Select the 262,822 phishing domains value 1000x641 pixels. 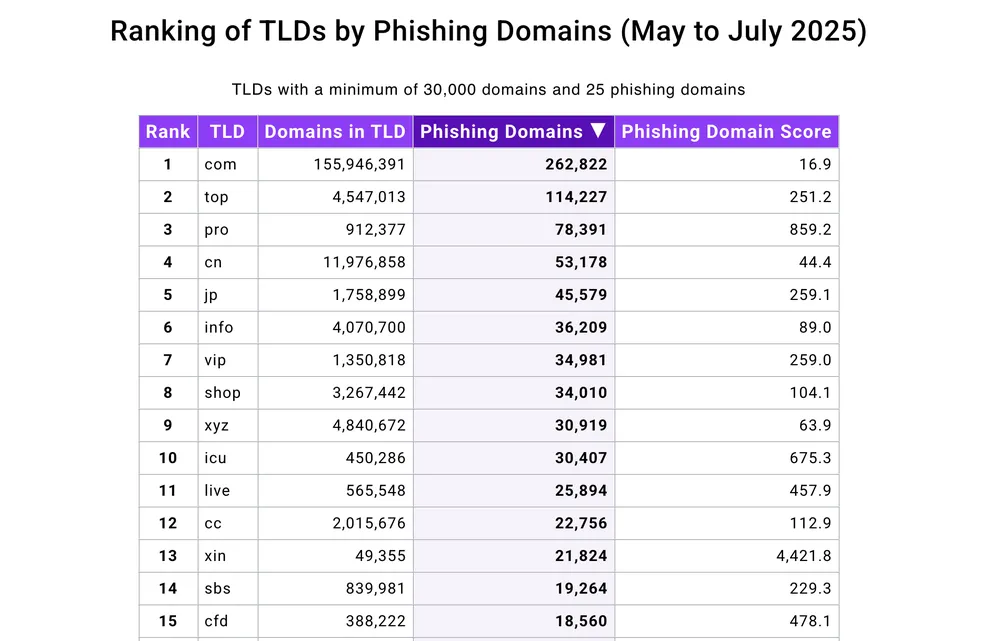[x=576, y=165]
